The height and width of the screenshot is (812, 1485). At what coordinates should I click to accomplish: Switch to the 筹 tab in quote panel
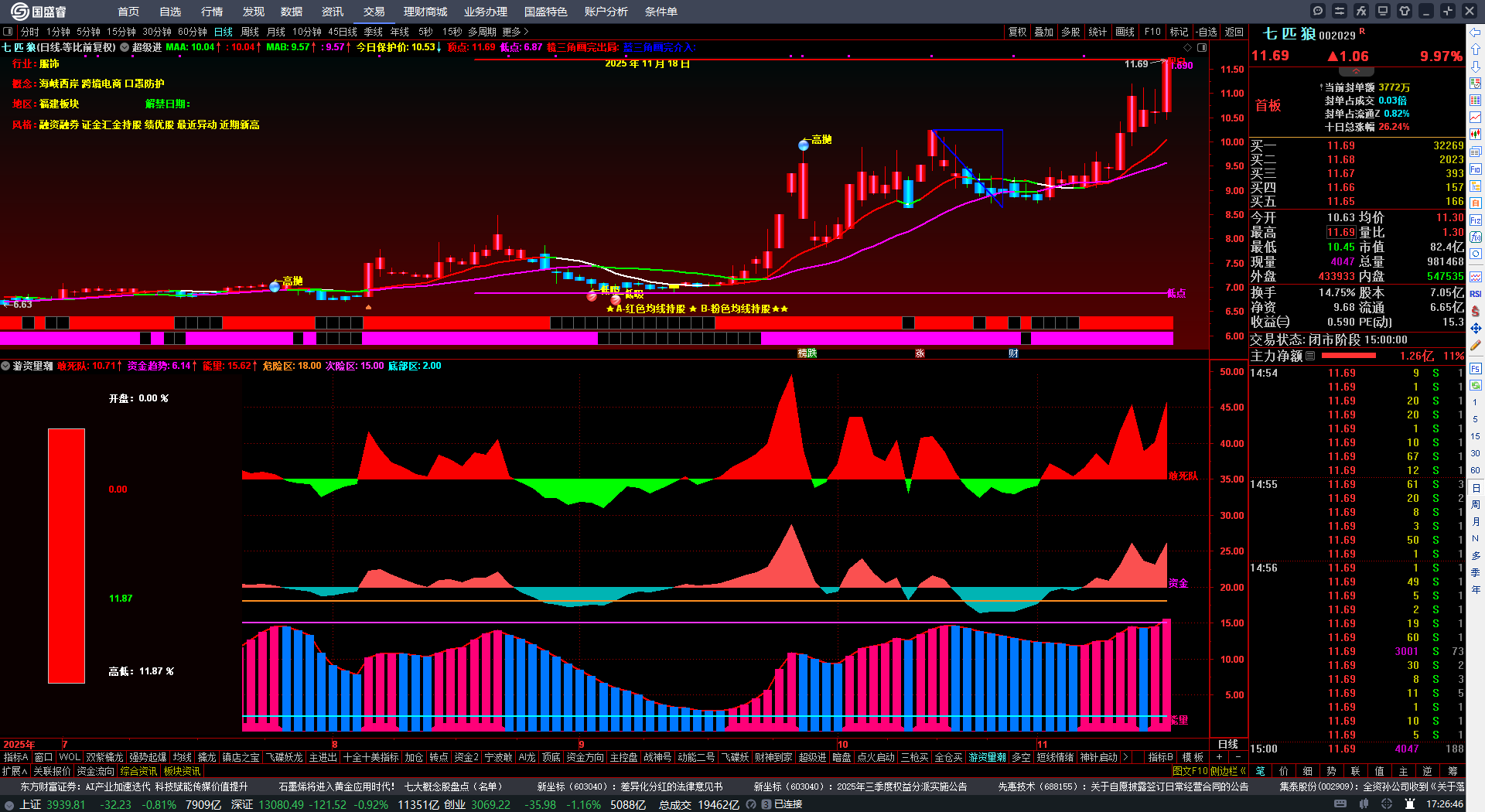point(1453,771)
